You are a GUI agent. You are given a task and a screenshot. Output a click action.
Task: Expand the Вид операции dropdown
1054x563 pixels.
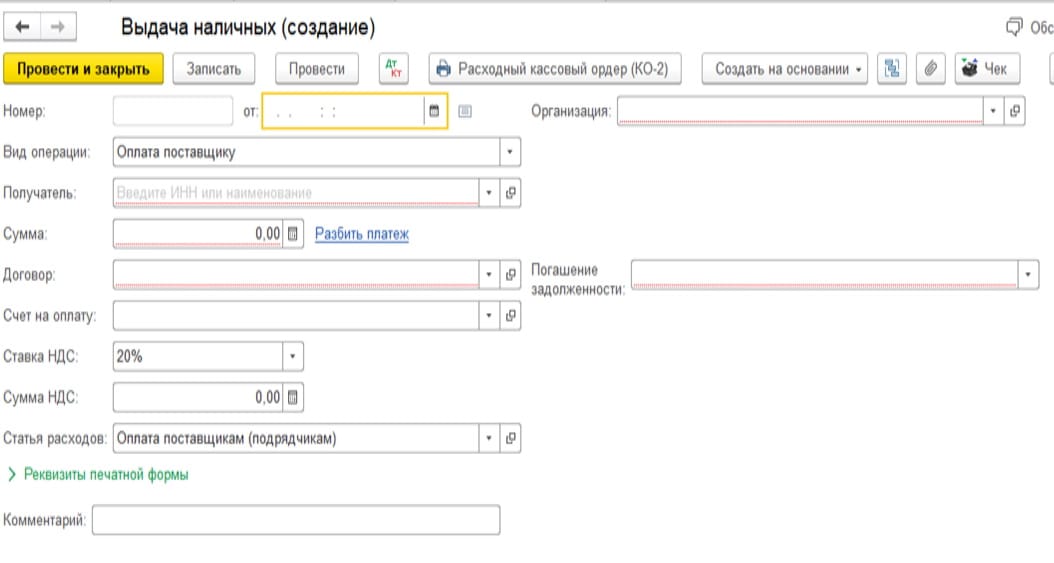pyautogui.click(x=510, y=152)
